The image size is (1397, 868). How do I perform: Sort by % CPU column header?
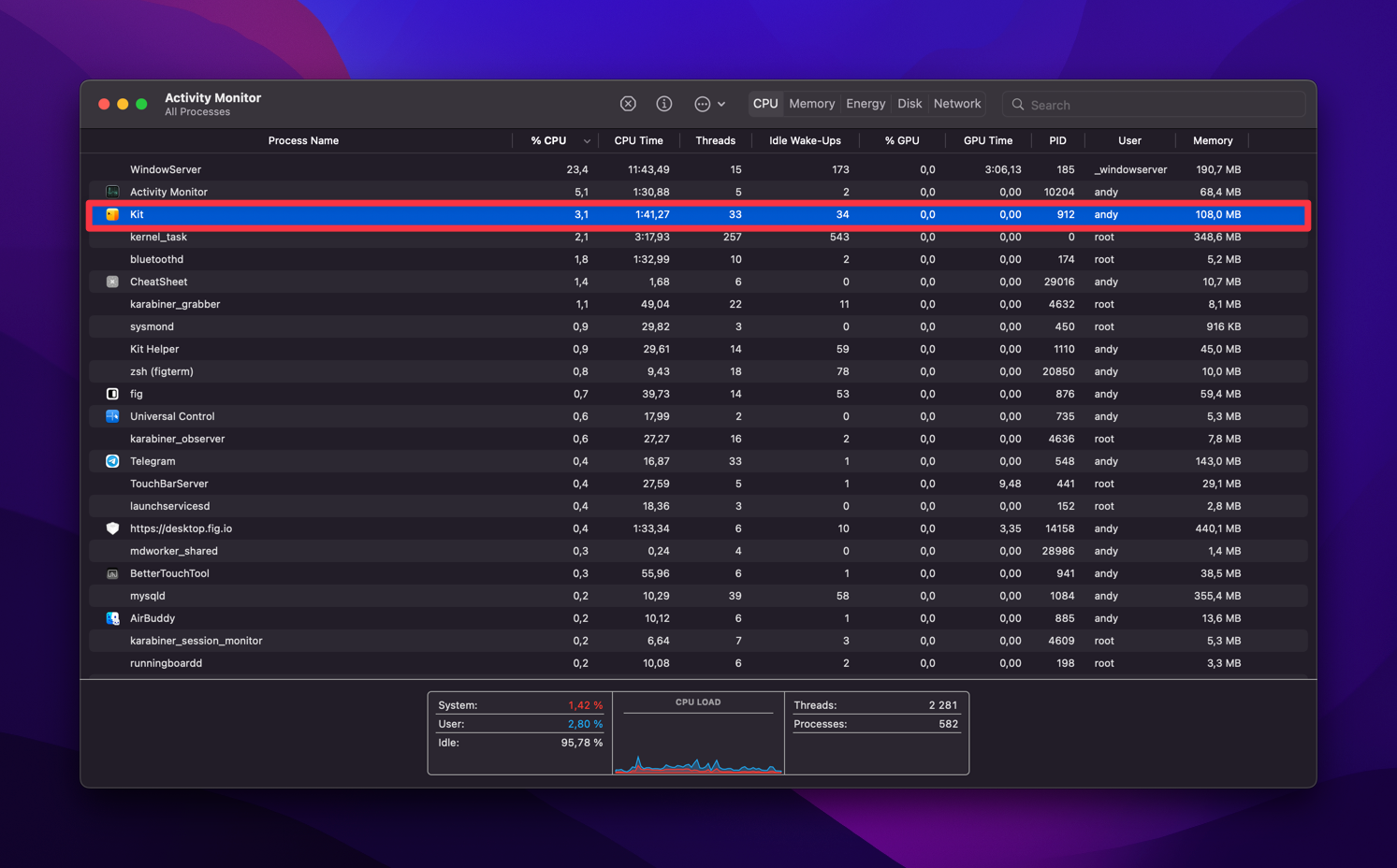(548, 140)
